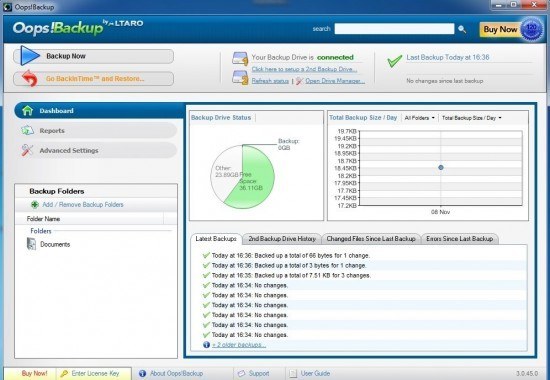Click Go BackInTime and Restore button
The width and height of the screenshot is (550, 380).
(x=93, y=79)
